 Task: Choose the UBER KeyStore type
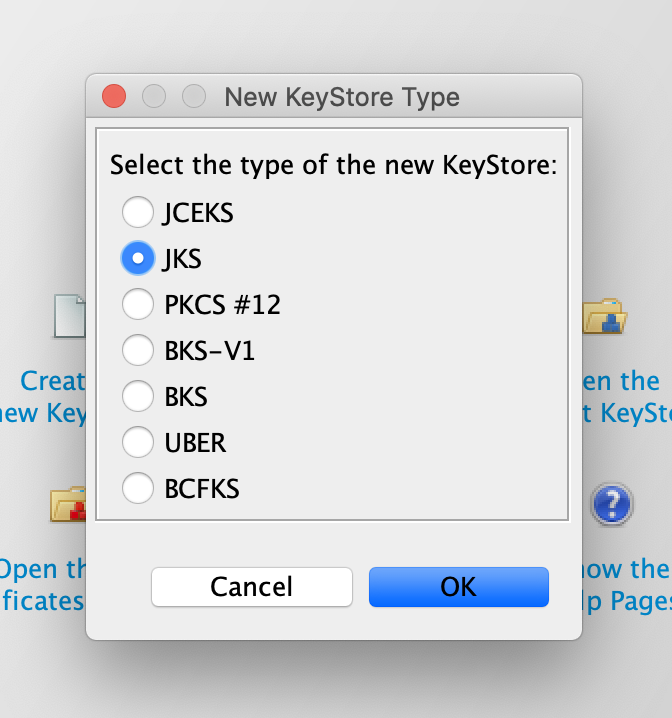tap(137, 442)
